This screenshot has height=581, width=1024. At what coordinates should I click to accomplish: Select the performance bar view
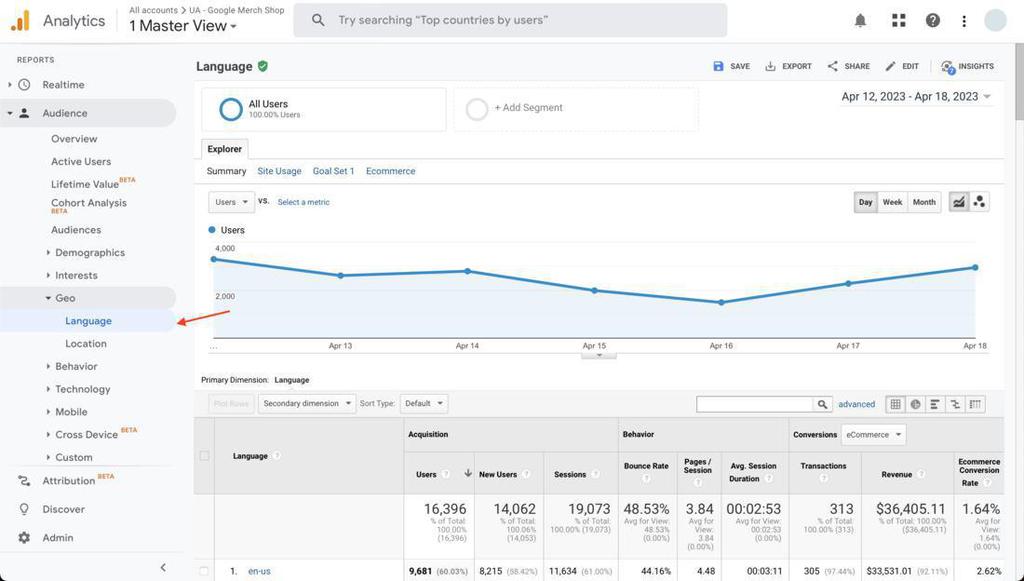[935, 404]
